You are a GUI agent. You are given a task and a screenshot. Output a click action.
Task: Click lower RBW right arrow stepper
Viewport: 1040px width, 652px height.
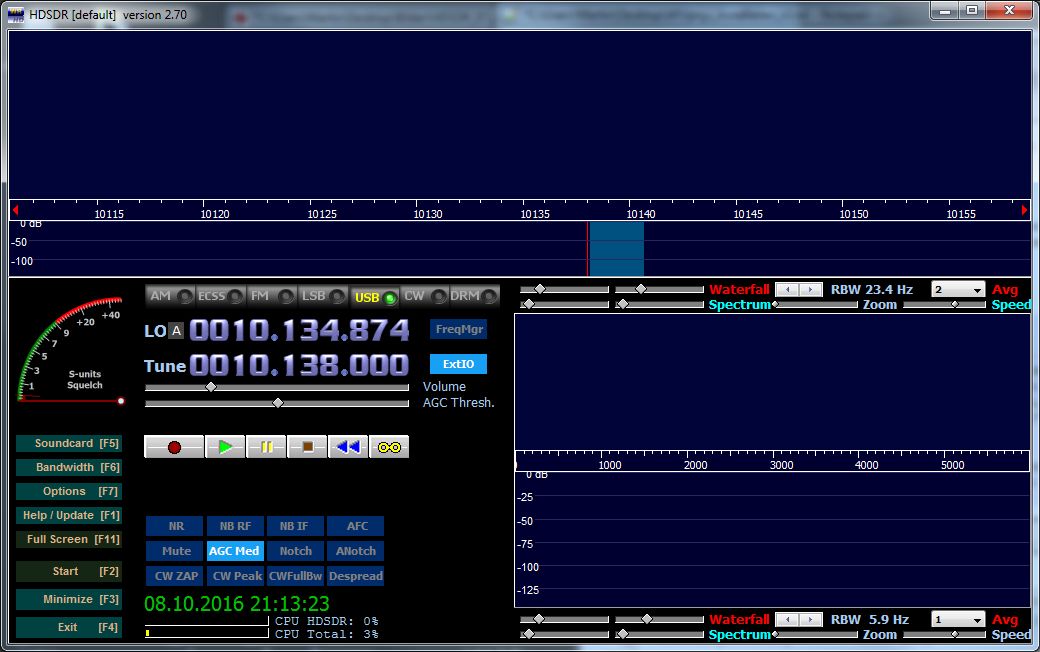click(811, 619)
